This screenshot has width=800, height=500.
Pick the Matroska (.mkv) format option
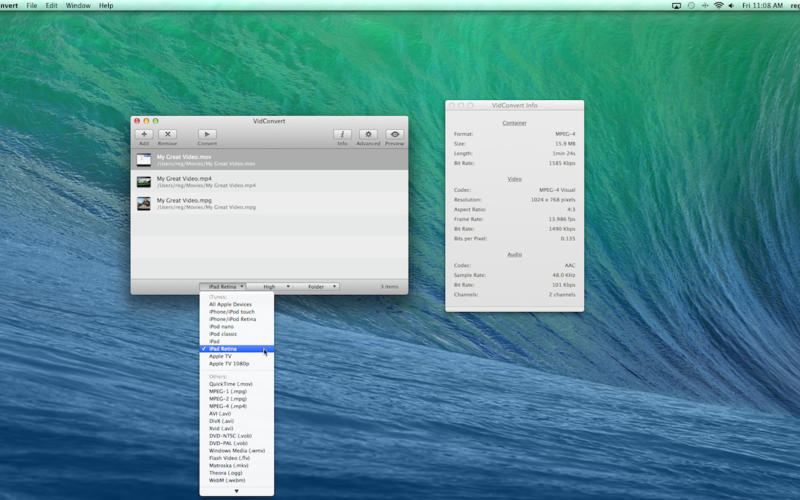click(x=229, y=465)
